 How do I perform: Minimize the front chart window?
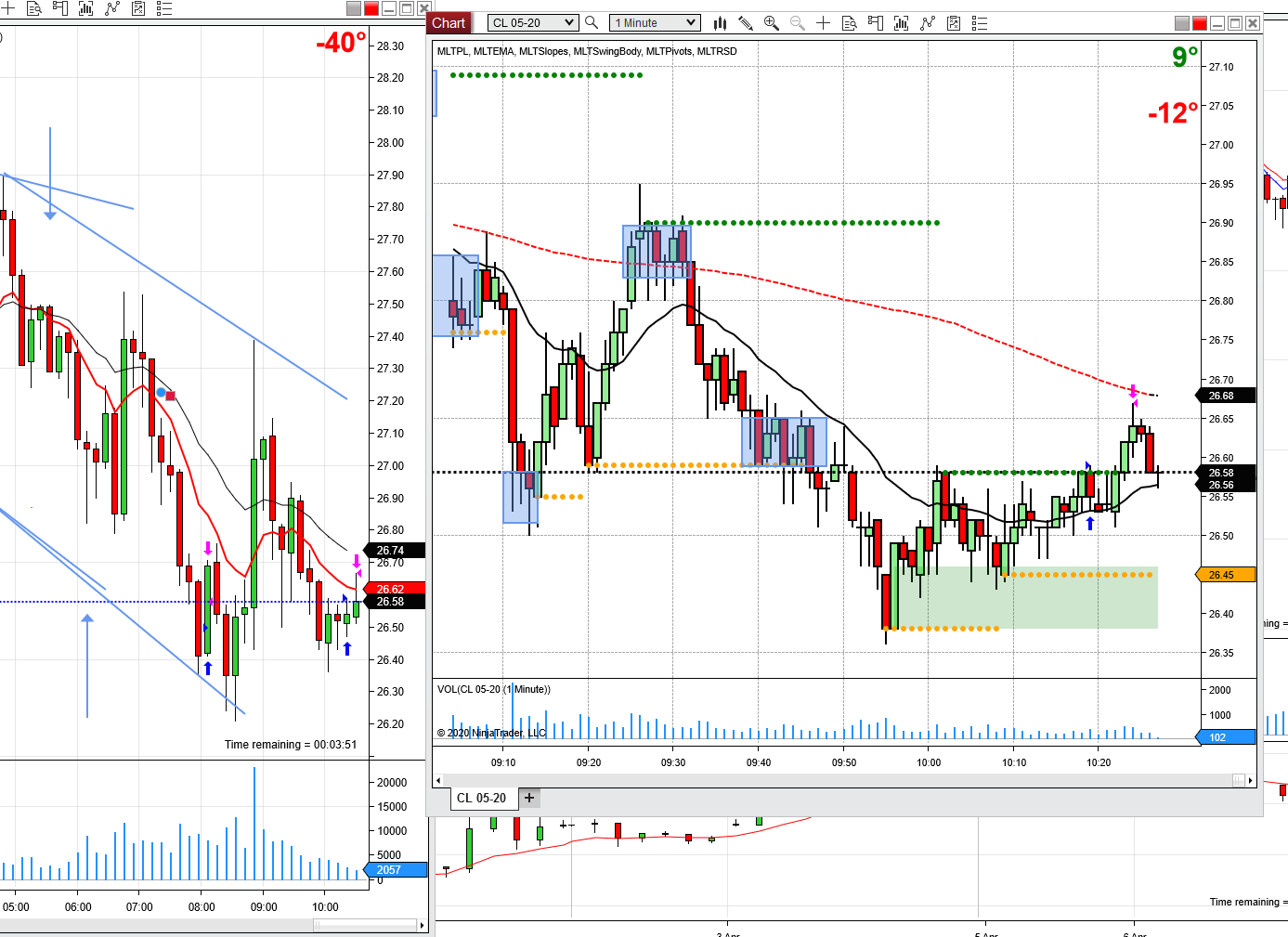[x=1217, y=23]
